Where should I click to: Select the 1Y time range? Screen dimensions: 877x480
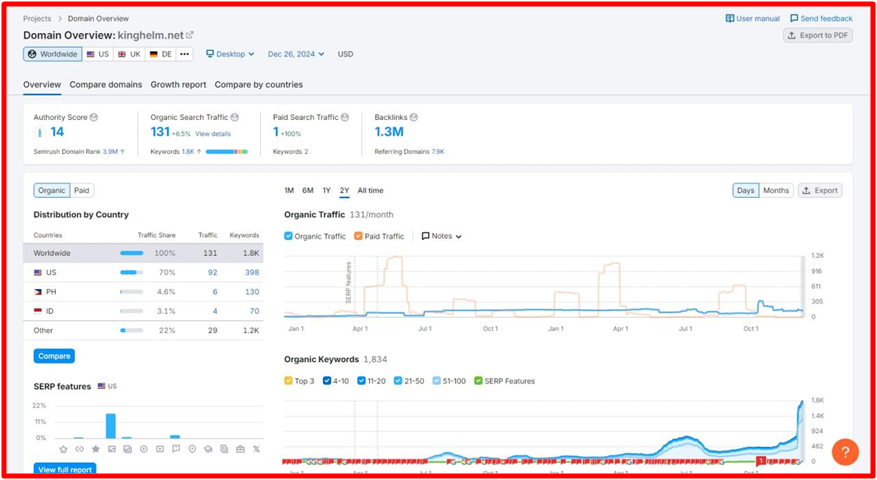pyautogui.click(x=327, y=190)
